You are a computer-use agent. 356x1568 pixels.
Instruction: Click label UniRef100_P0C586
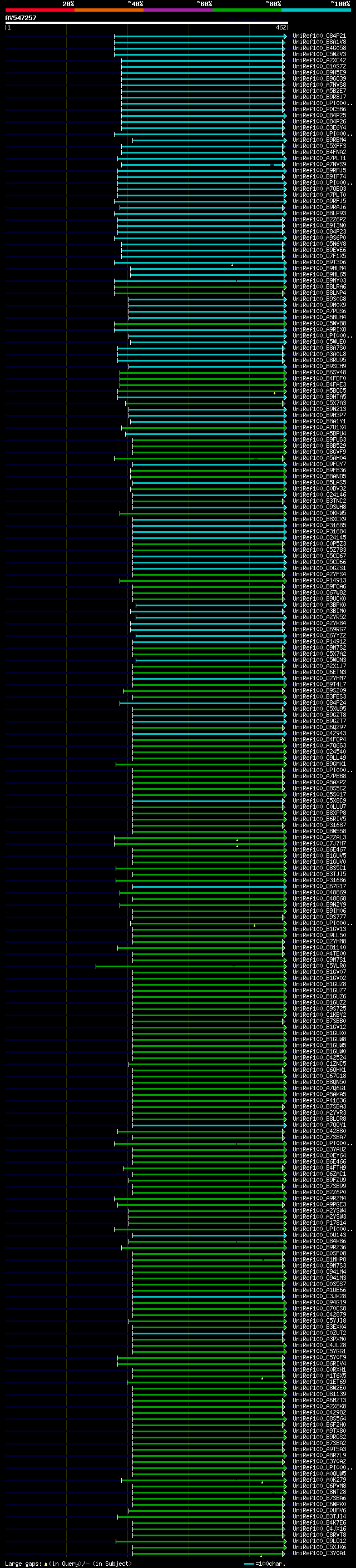click(319, 110)
